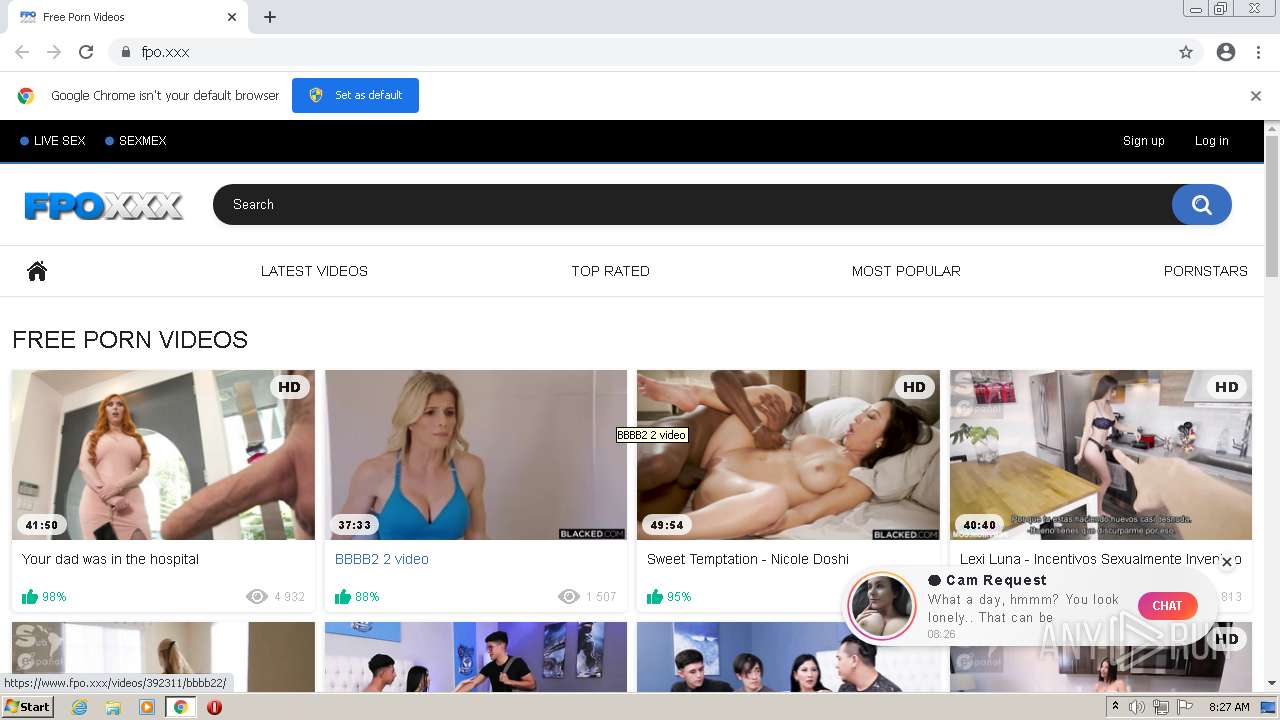Open the MOST POPULAR menu item
The width and height of the screenshot is (1280, 720).
click(906, 271)
